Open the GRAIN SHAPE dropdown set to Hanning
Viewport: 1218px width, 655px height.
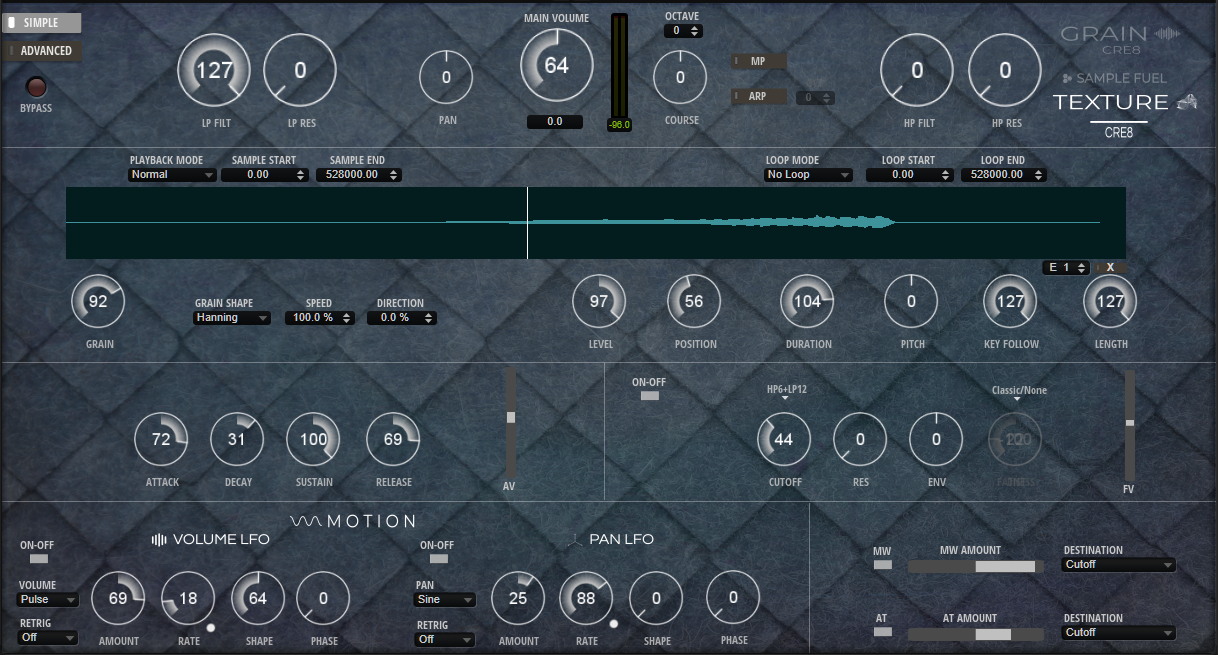tap(232, 317)
